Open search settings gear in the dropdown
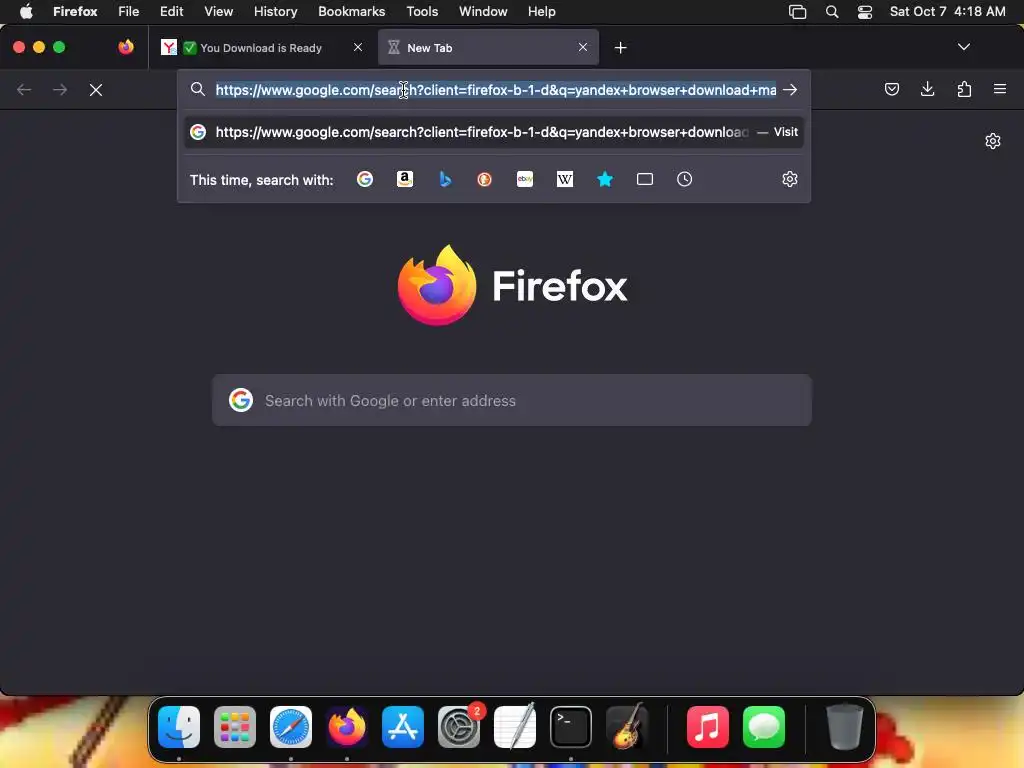The width and height of the screenshot is (1024, 768). click(790, 179)
